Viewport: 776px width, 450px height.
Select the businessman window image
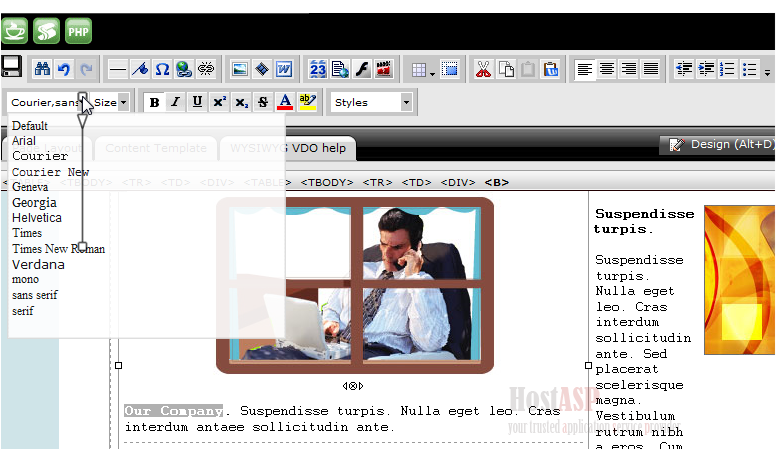pos(355,285)
